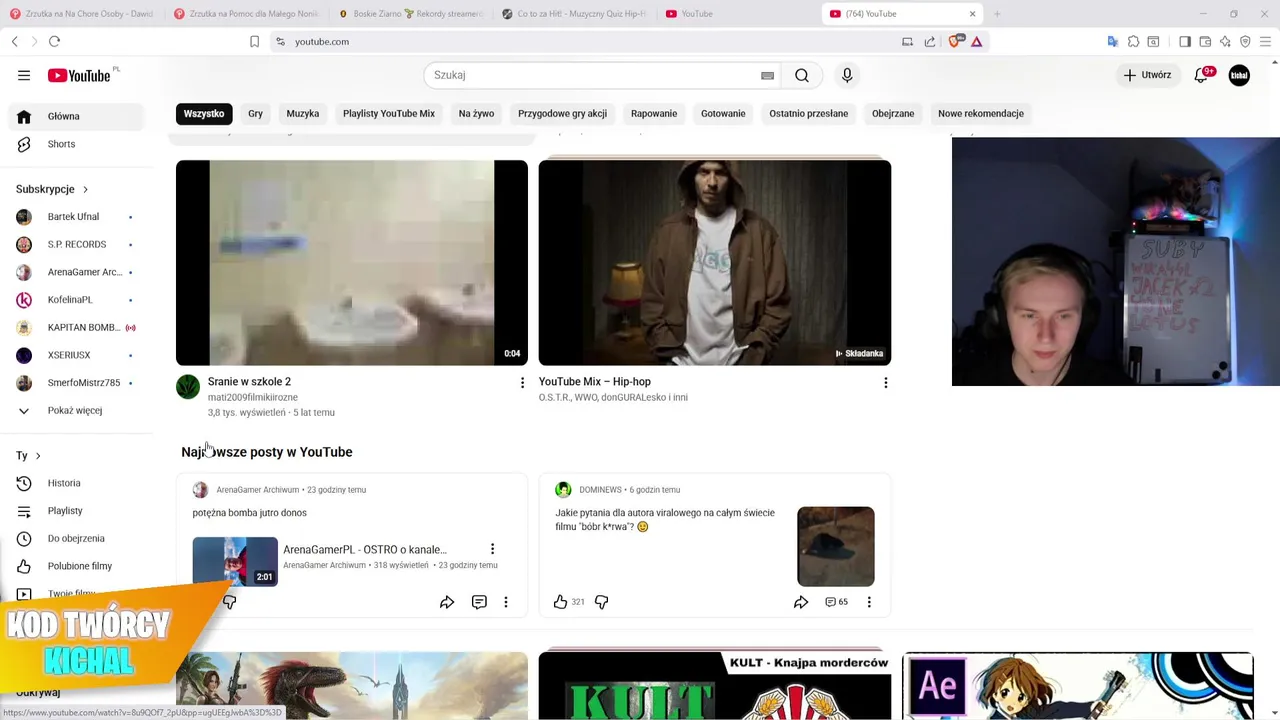This screenshot has height=720, width=1280.
Task: Focus the Szukaj search field
Action: click(x=600, y=75)
